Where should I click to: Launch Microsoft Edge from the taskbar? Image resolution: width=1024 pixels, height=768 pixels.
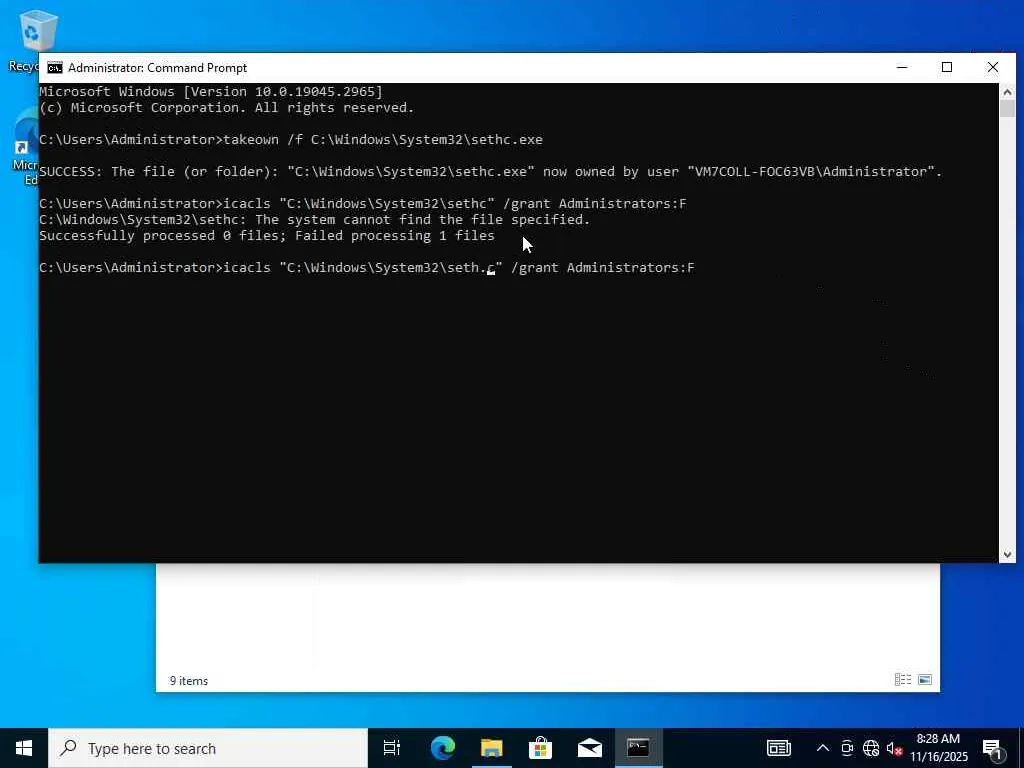443,748
